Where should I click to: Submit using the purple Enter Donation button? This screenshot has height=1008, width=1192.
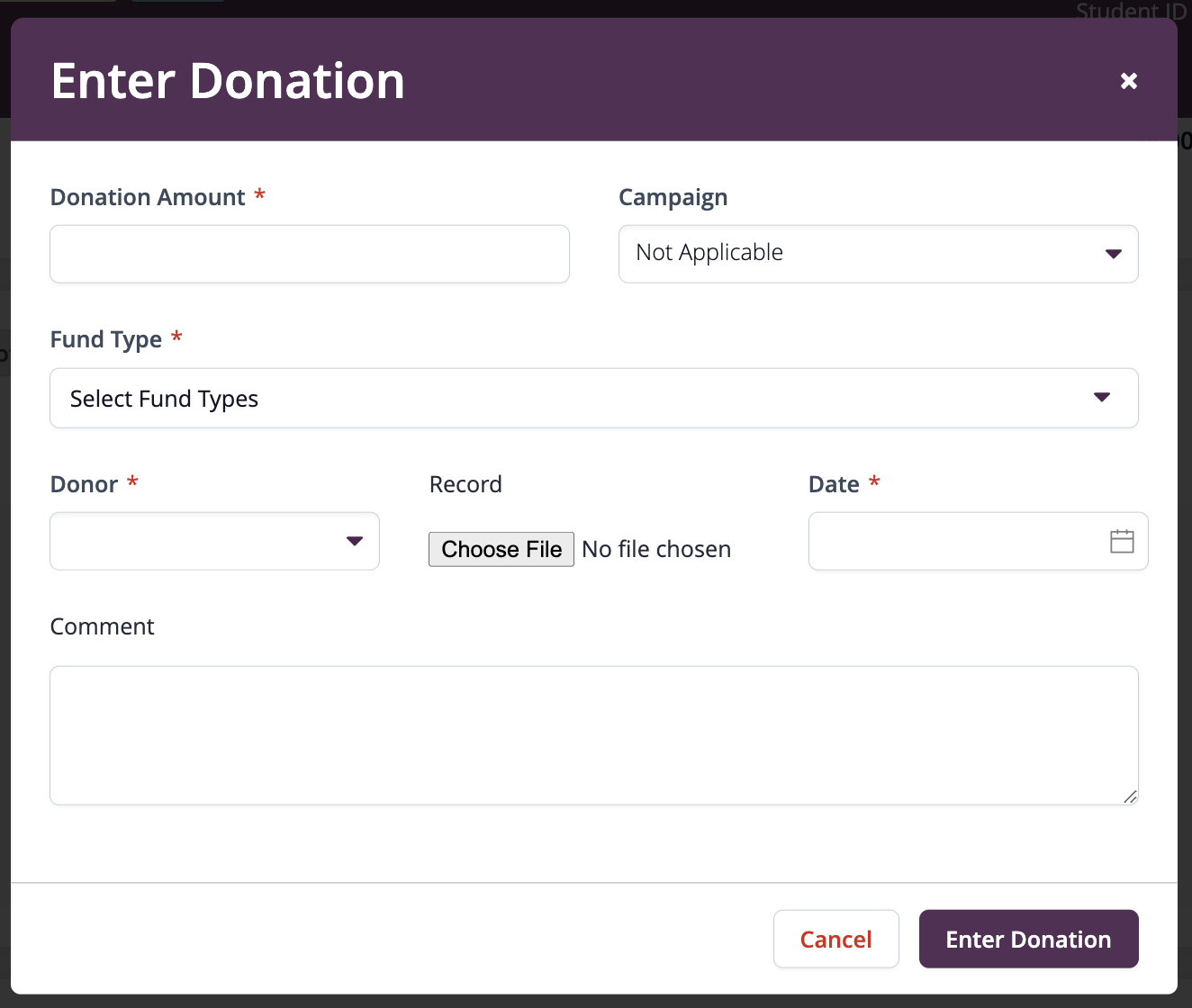(x=1029, y=939)
